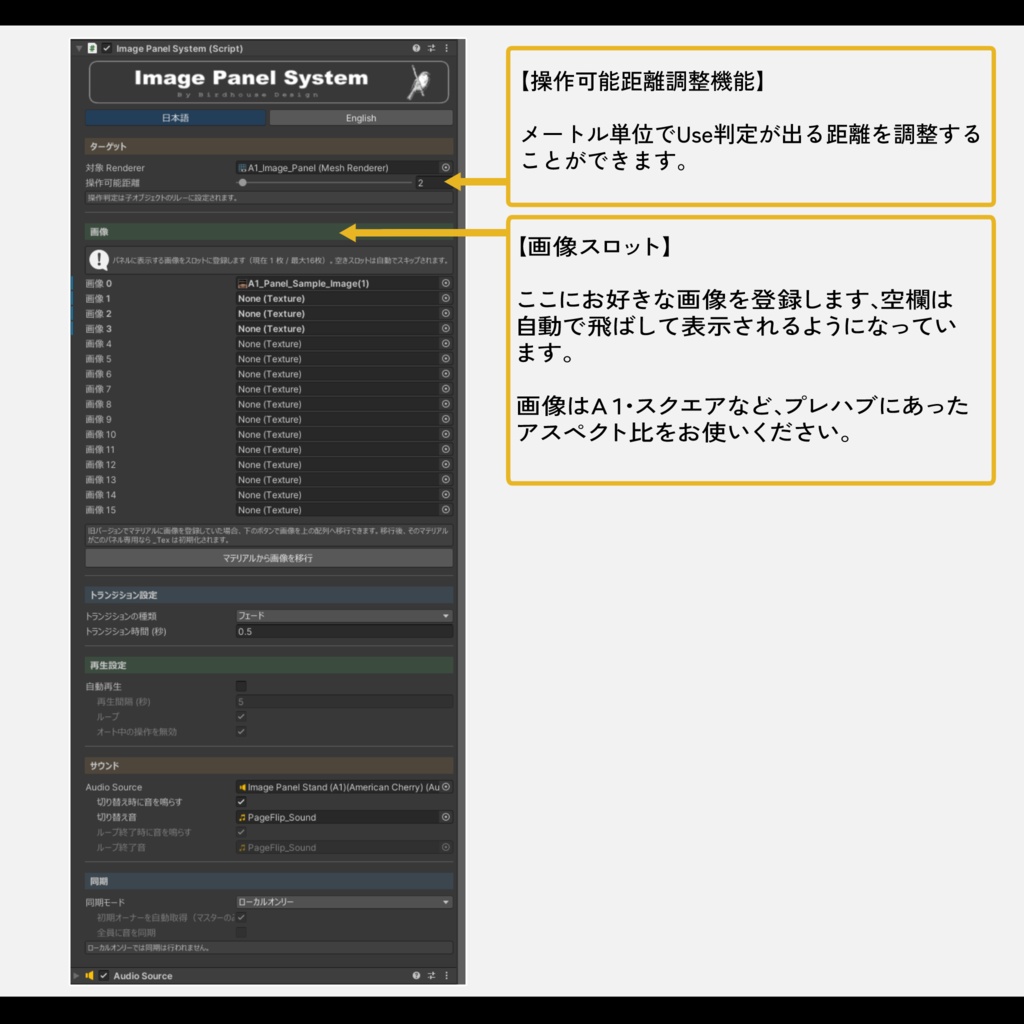Toggle the ループ checkbox

point(241,716)
